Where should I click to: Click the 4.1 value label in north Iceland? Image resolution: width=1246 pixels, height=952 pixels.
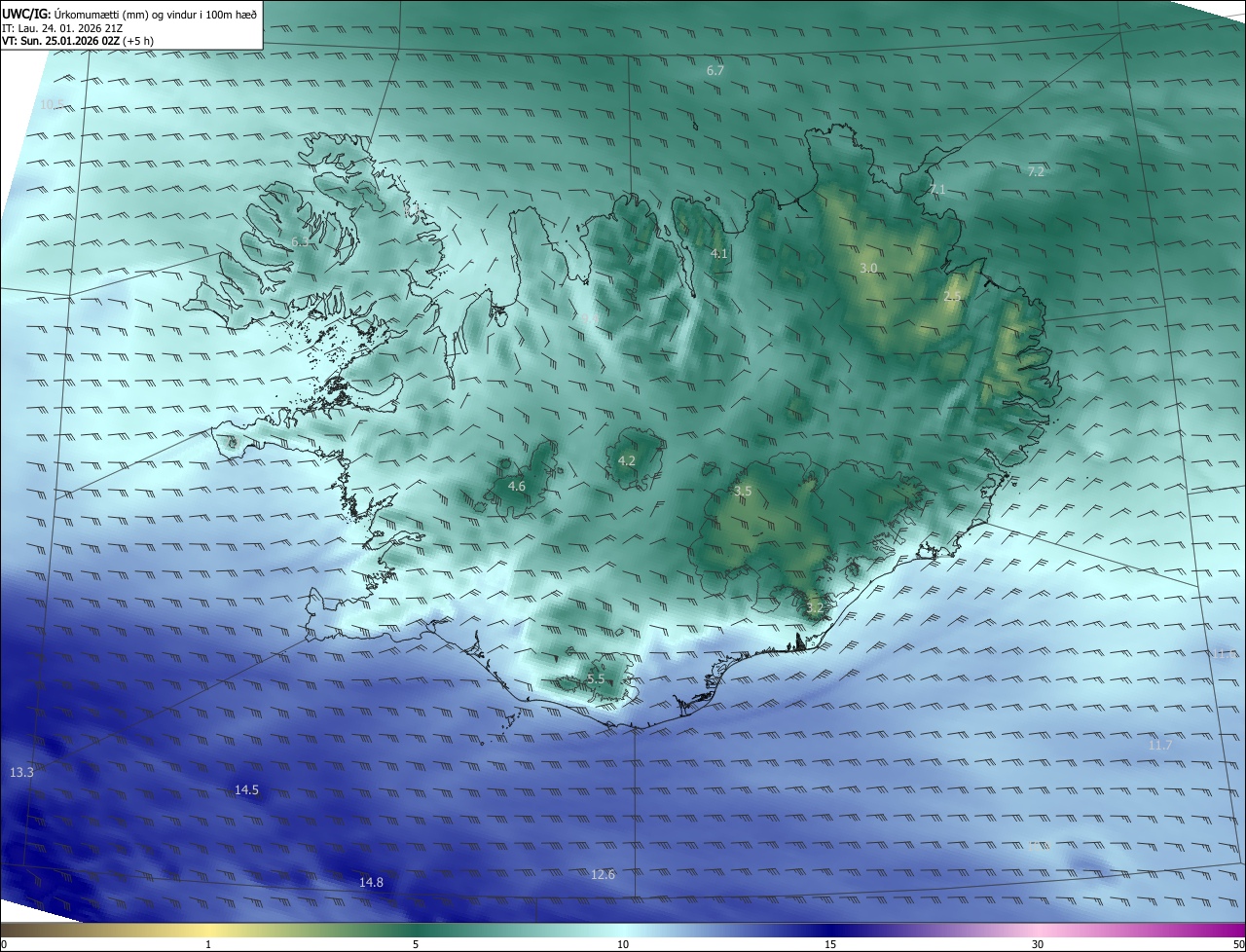(719, 253)
